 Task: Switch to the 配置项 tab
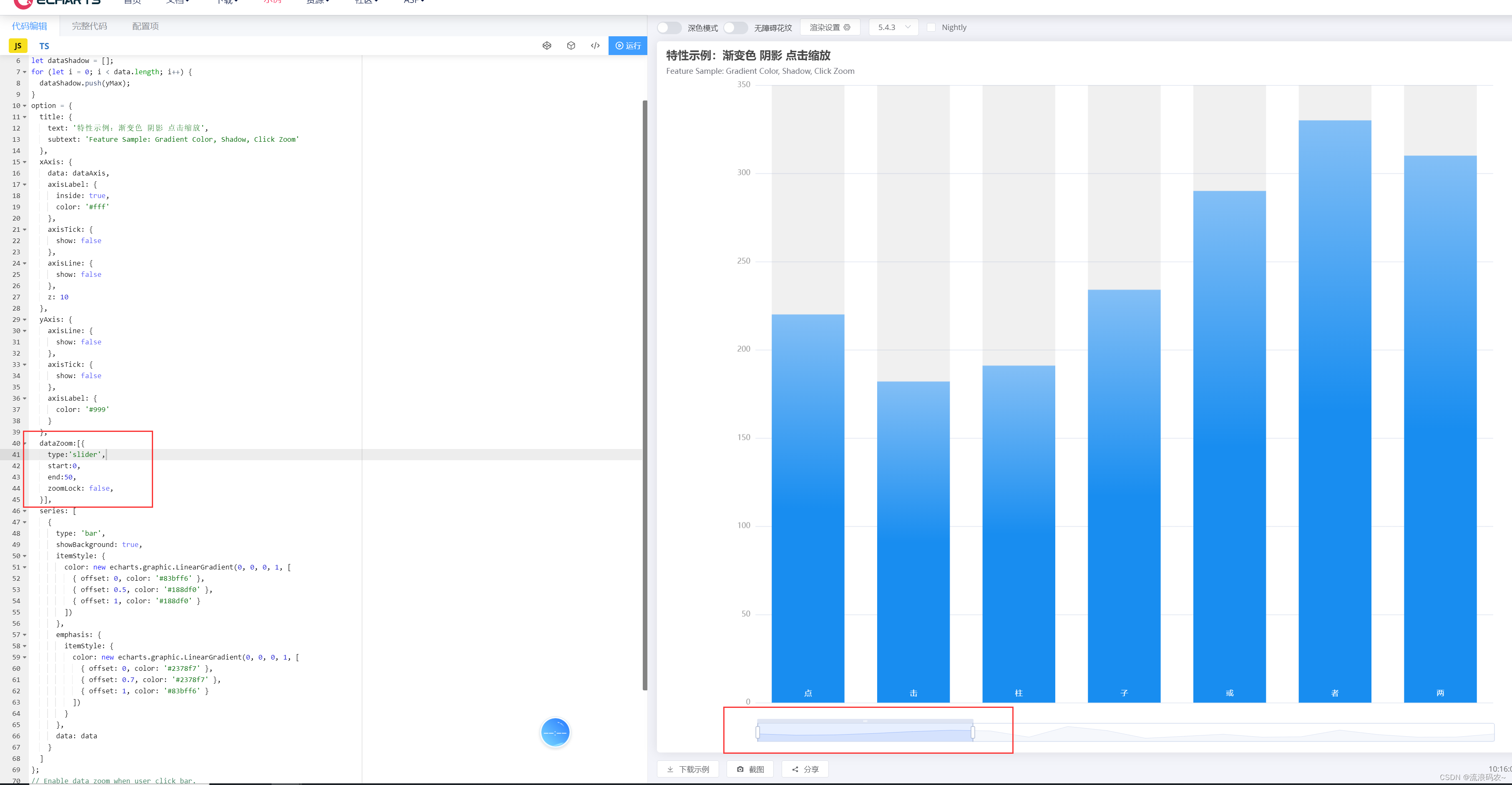pos(145,26)
